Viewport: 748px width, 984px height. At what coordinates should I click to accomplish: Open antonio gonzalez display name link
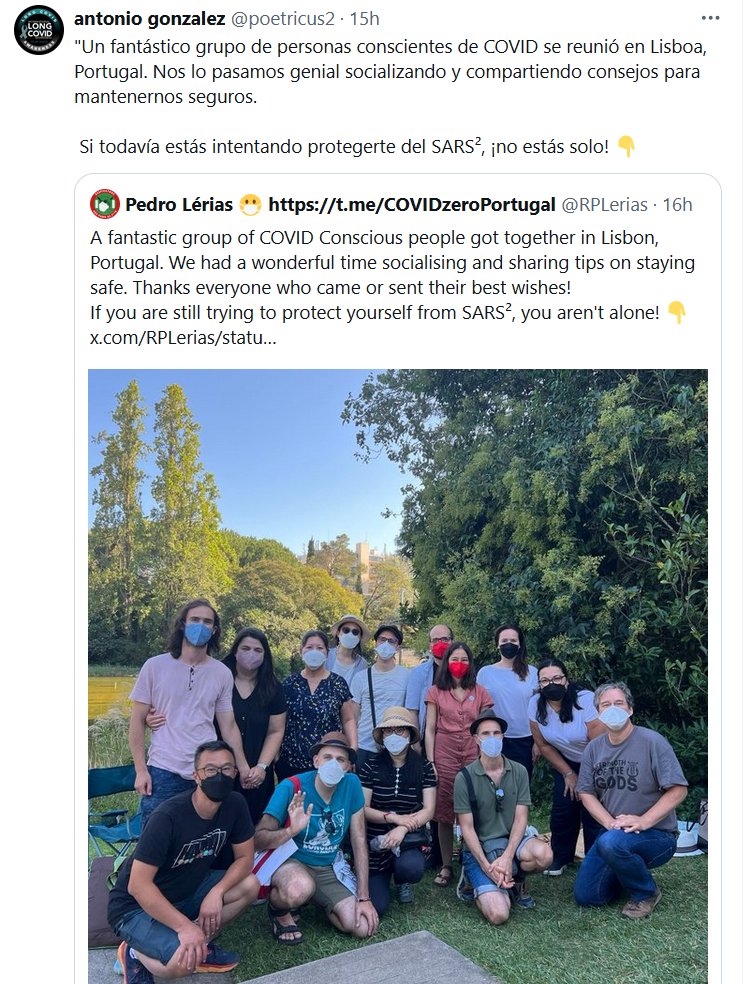click(150, 19)
